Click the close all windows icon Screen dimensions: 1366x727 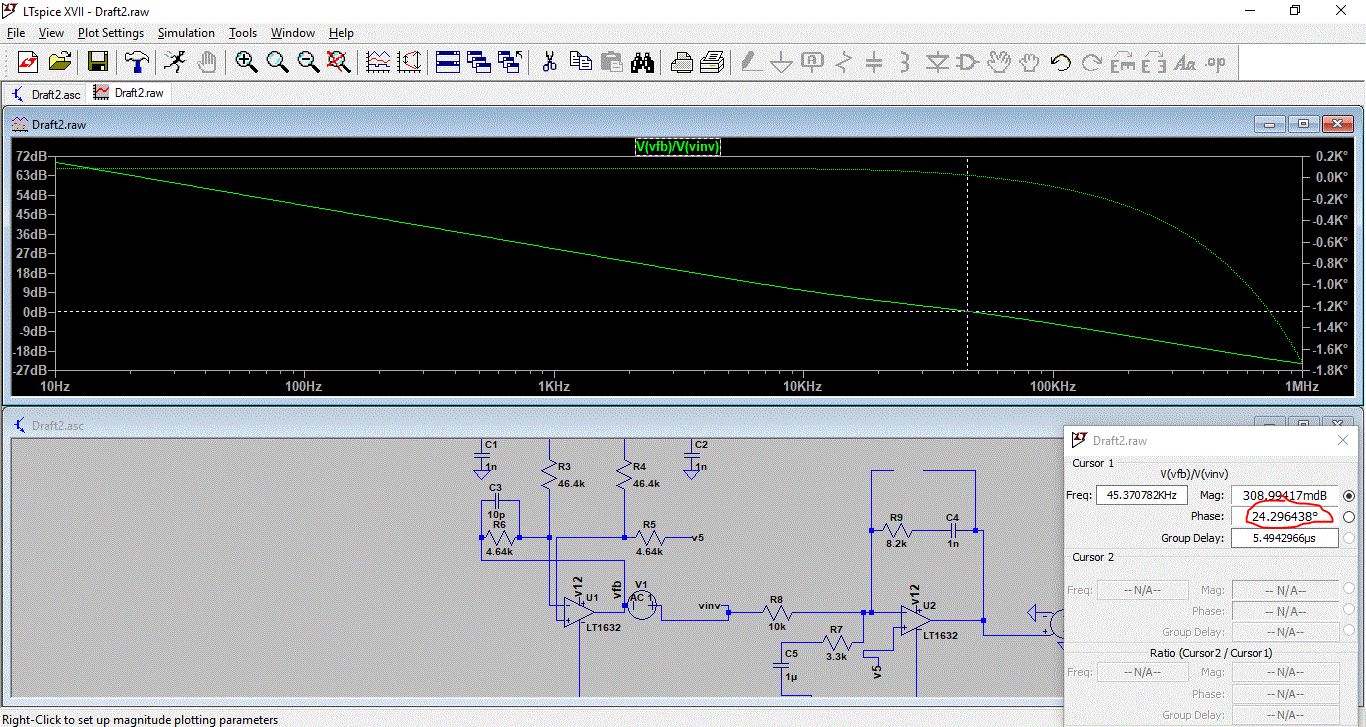[510, 62]
